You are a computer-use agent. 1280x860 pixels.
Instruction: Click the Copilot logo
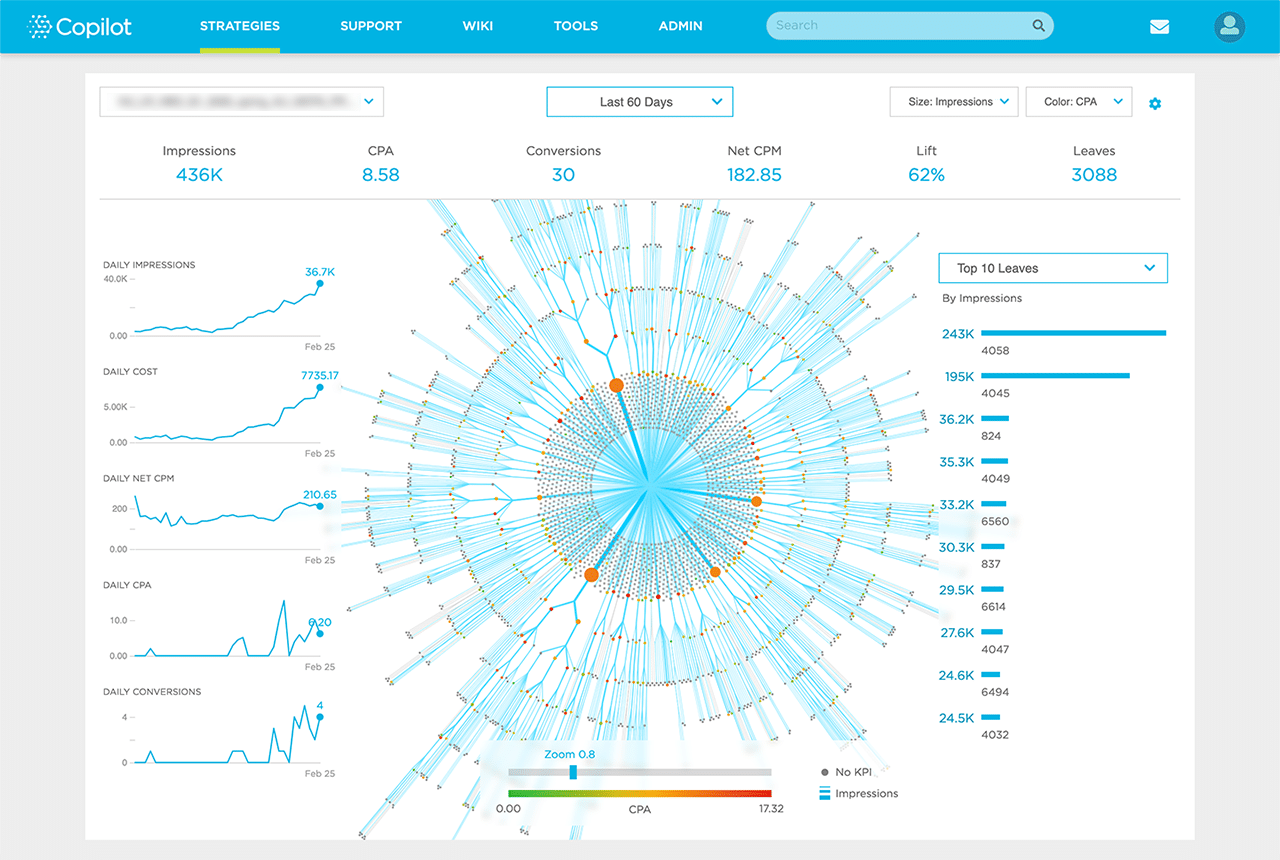point(80,27)
